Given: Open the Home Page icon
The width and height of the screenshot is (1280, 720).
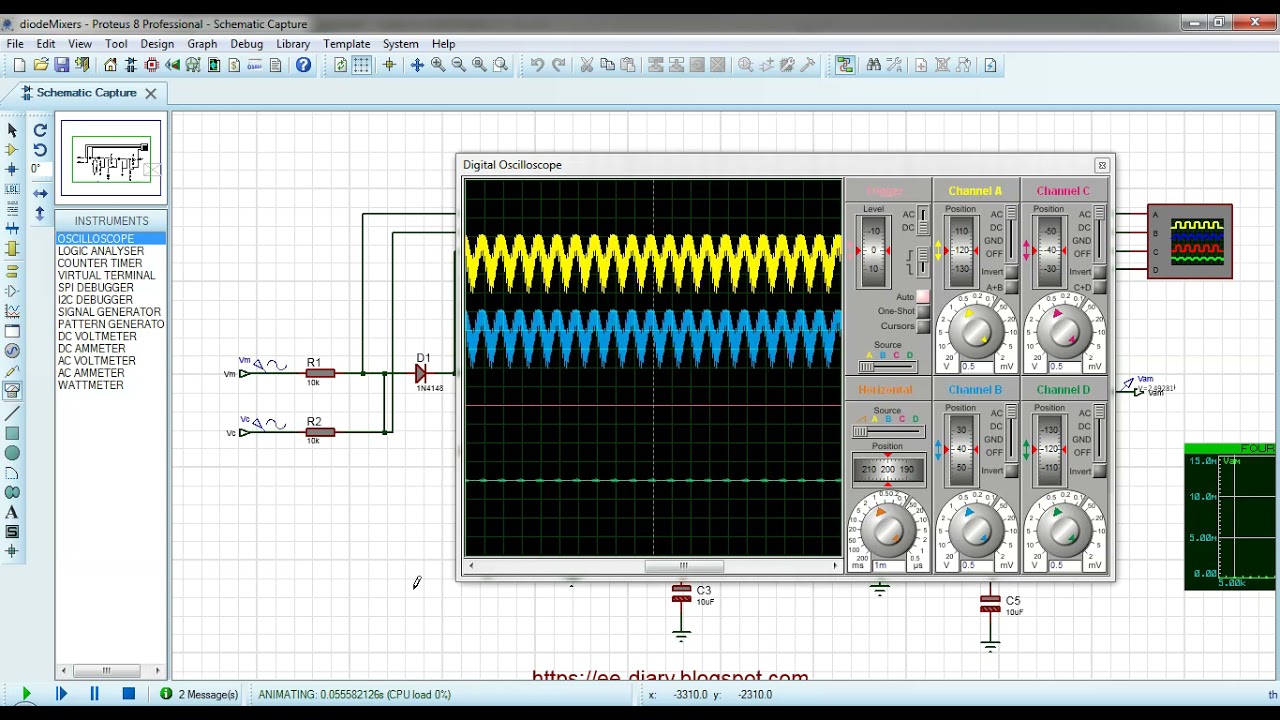Looking at the screenshot, I should [110, 65].
